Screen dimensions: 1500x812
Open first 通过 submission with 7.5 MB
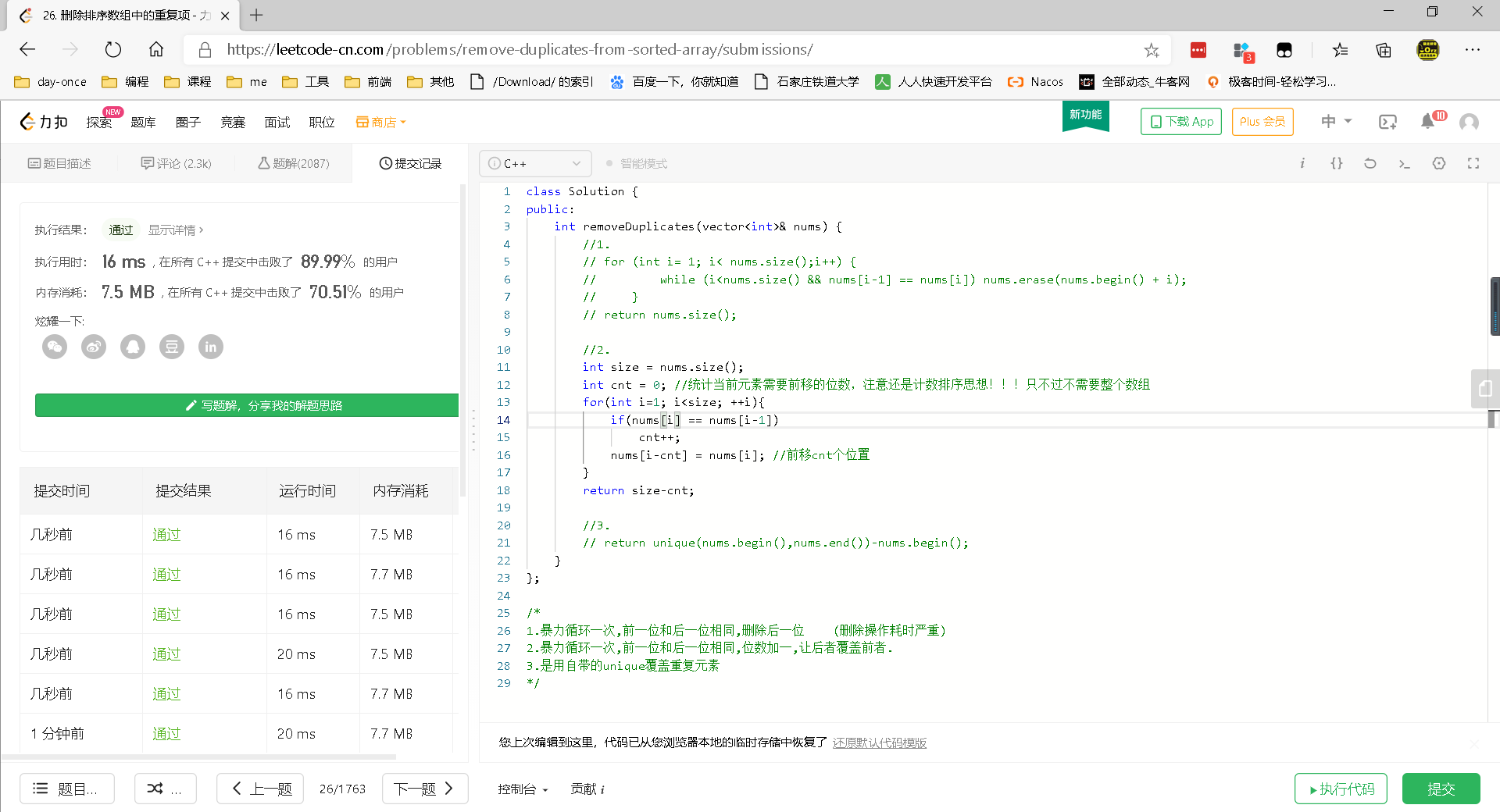click(x=166, y=535)
